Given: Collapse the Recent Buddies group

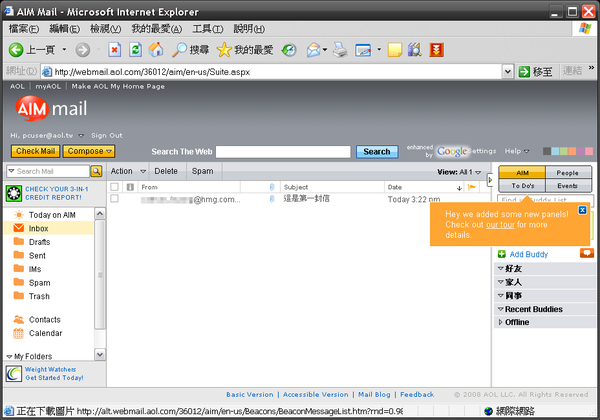Looking at the screenshot, I should (x=500, y=309).
